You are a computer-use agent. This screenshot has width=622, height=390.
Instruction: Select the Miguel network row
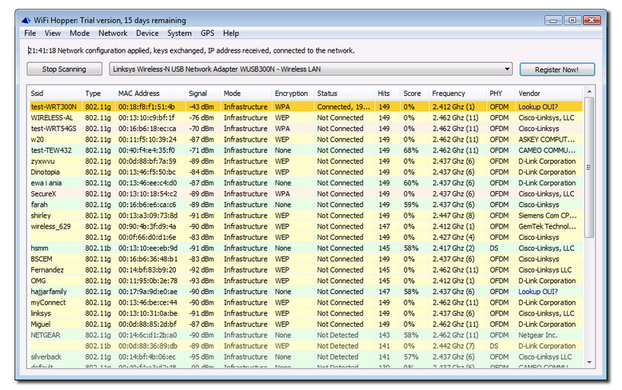pyautogui.click(x=306, y=324)
